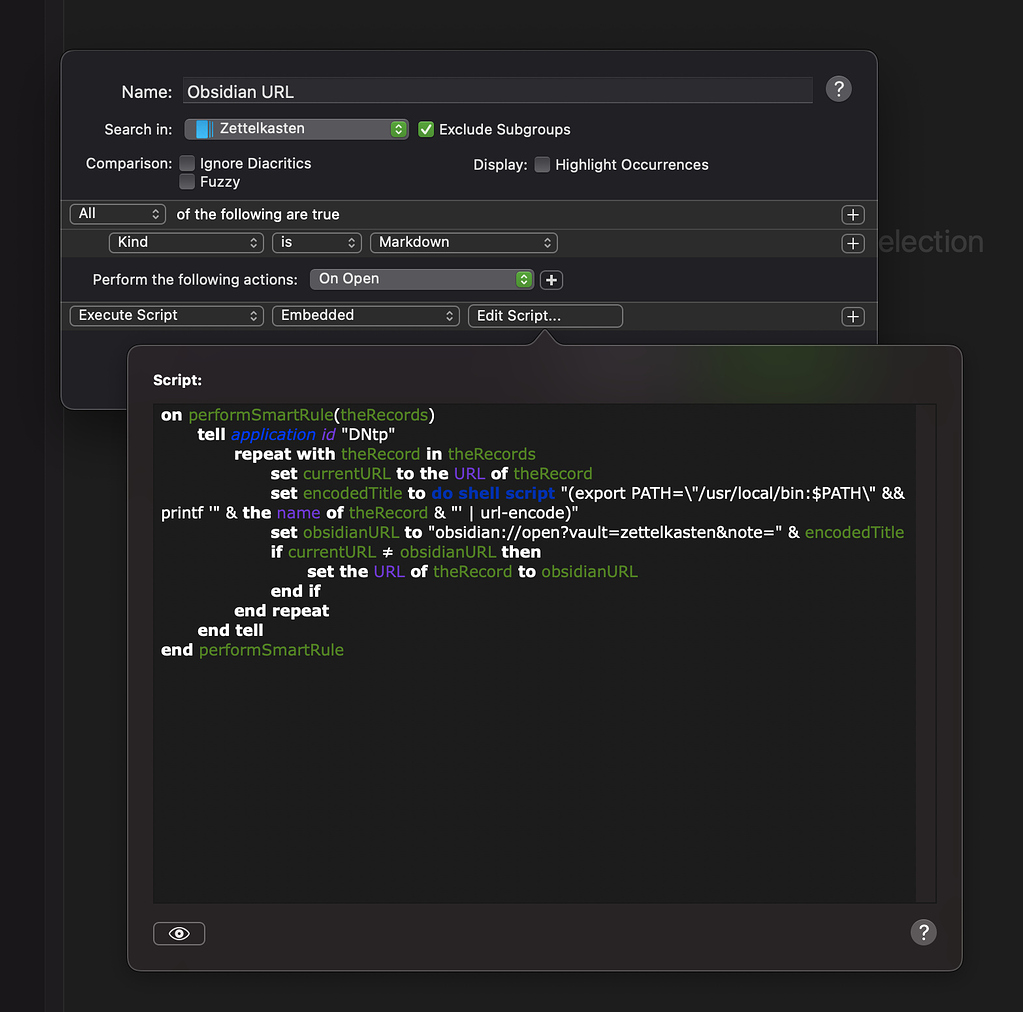Add another condition with the plus button
This screenshot has height=1012, width=1023.
click(x=852, y=214)
